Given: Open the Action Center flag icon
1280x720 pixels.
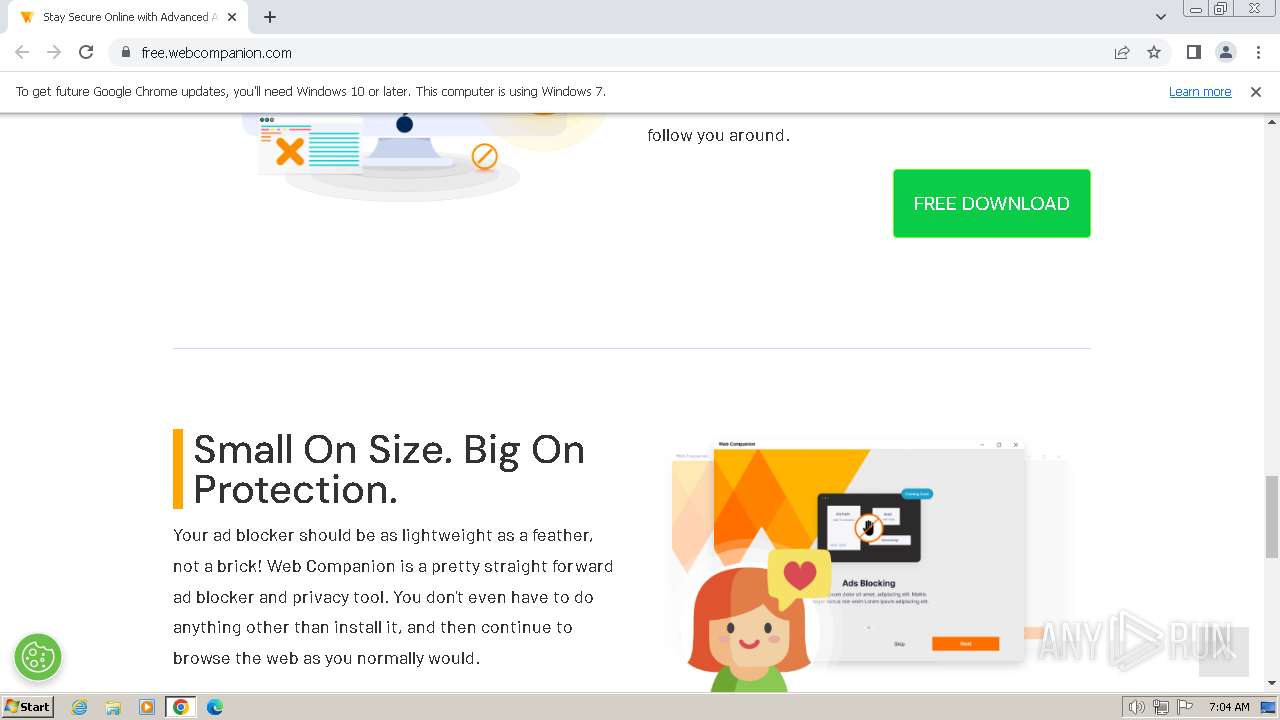Looking at the screenshot, I should point(1186,707).
